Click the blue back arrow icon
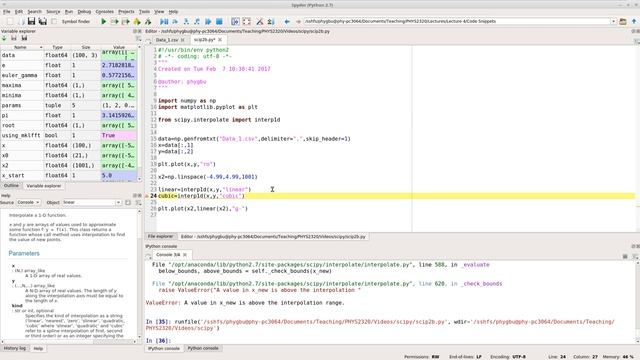 (287, 21)
